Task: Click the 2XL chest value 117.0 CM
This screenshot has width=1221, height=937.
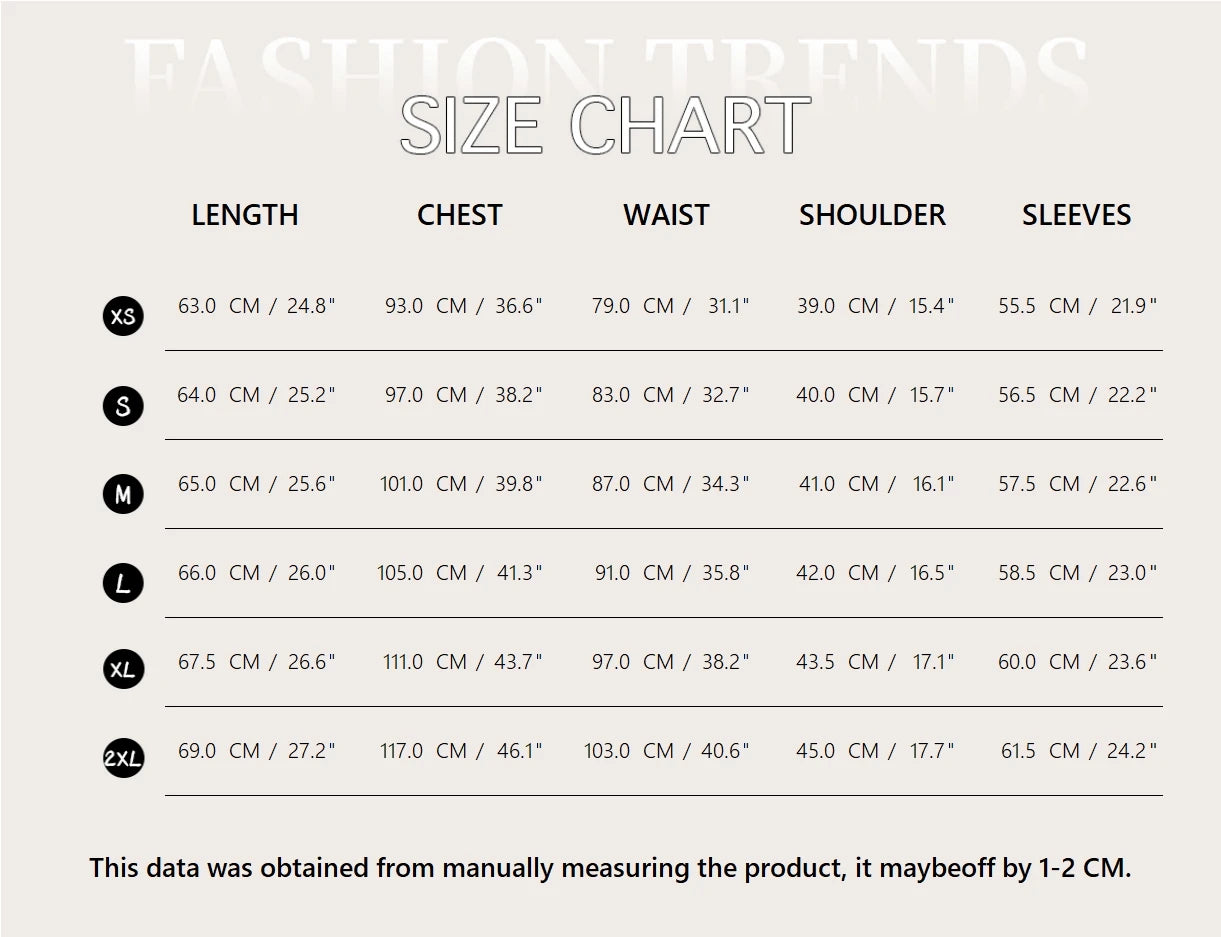Action: (423, 751)
